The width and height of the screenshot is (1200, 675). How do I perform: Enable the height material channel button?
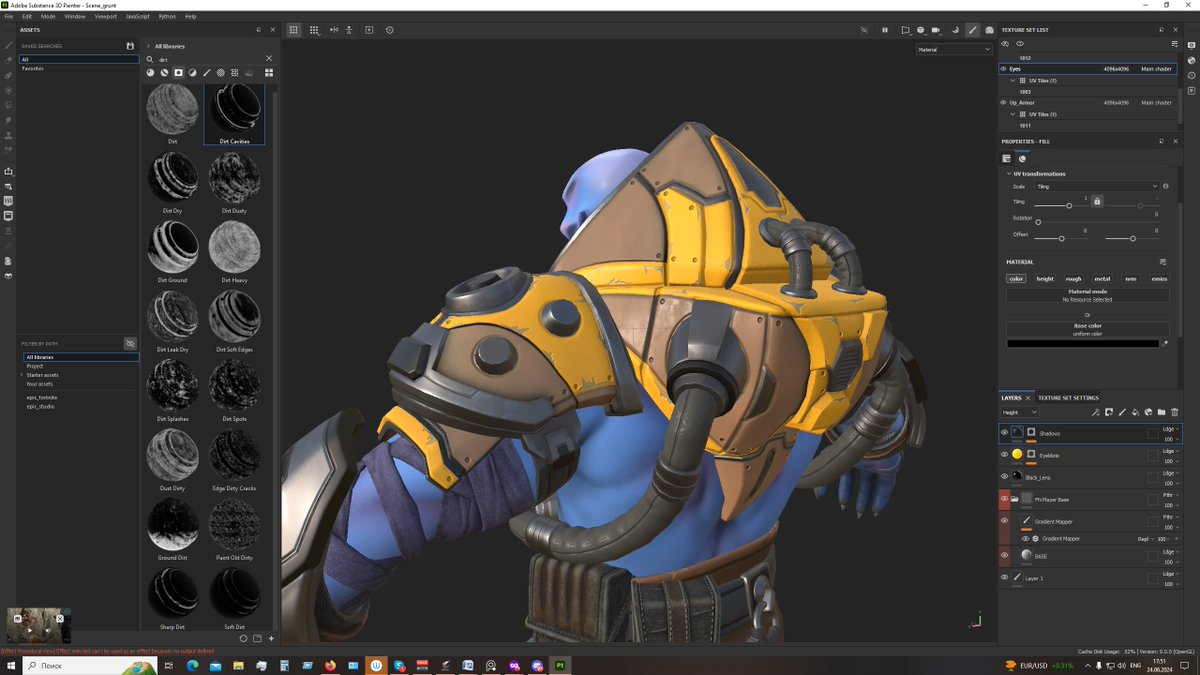(x=1045, y=279)
